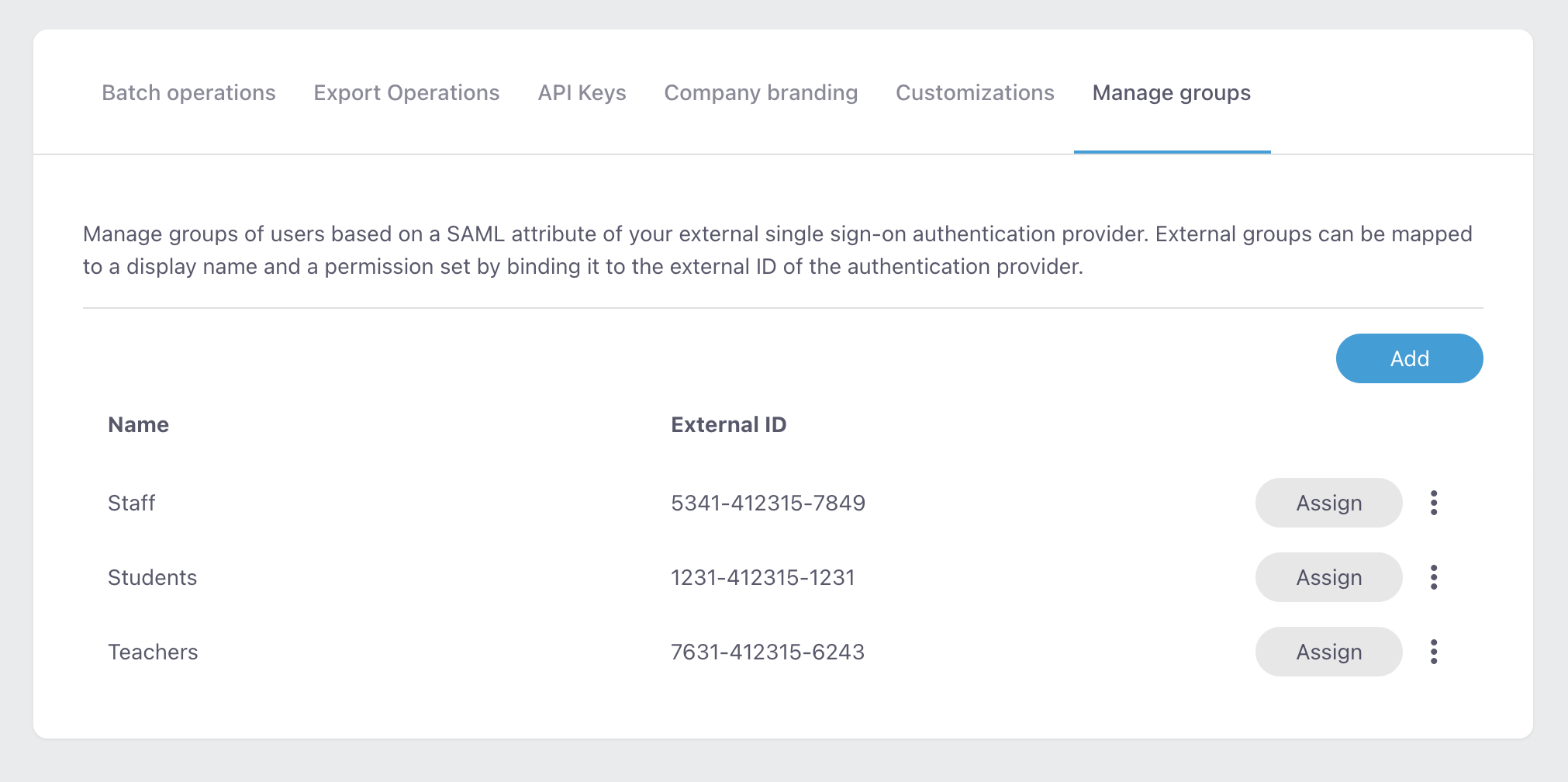Select the Company branding tab
The width and height of the screenshot is (1568, 782).
[761, 93]
